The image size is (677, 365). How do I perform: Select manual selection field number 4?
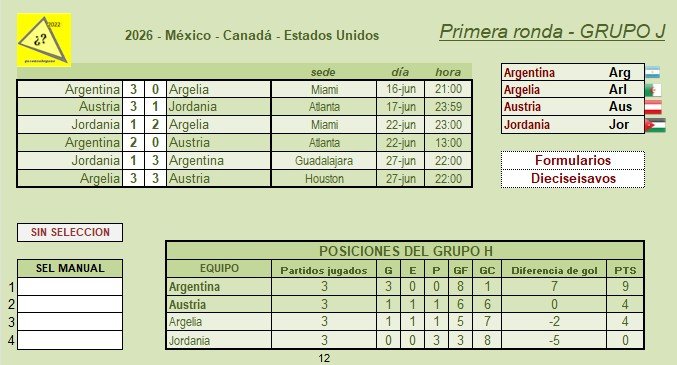coord(70,340)
